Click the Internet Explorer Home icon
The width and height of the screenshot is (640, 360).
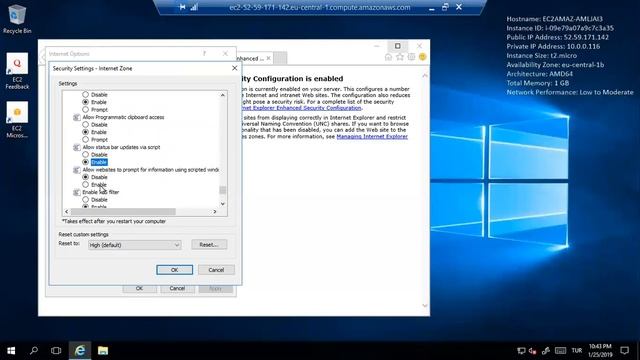tap(388, 57)
